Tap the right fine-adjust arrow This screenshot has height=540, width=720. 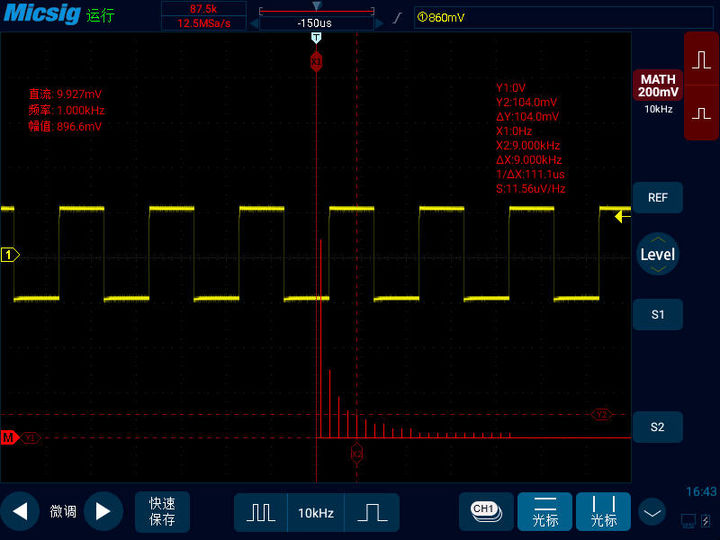coord(103,512)
